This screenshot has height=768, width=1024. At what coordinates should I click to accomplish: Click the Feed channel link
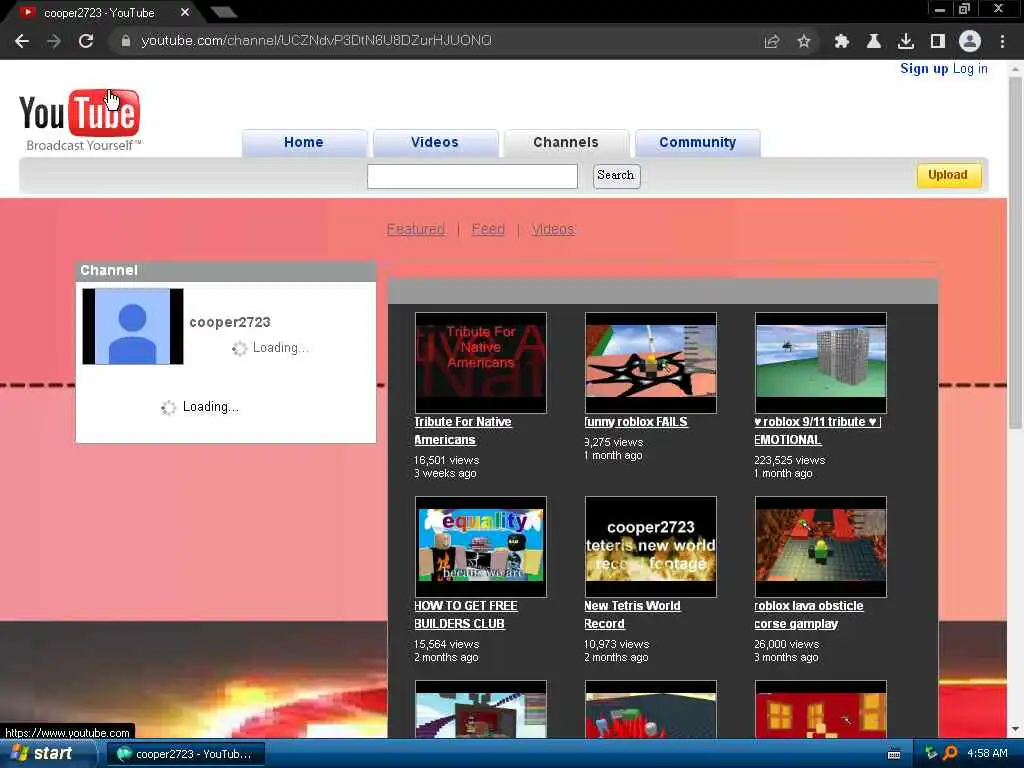click(x=488, y=229)
